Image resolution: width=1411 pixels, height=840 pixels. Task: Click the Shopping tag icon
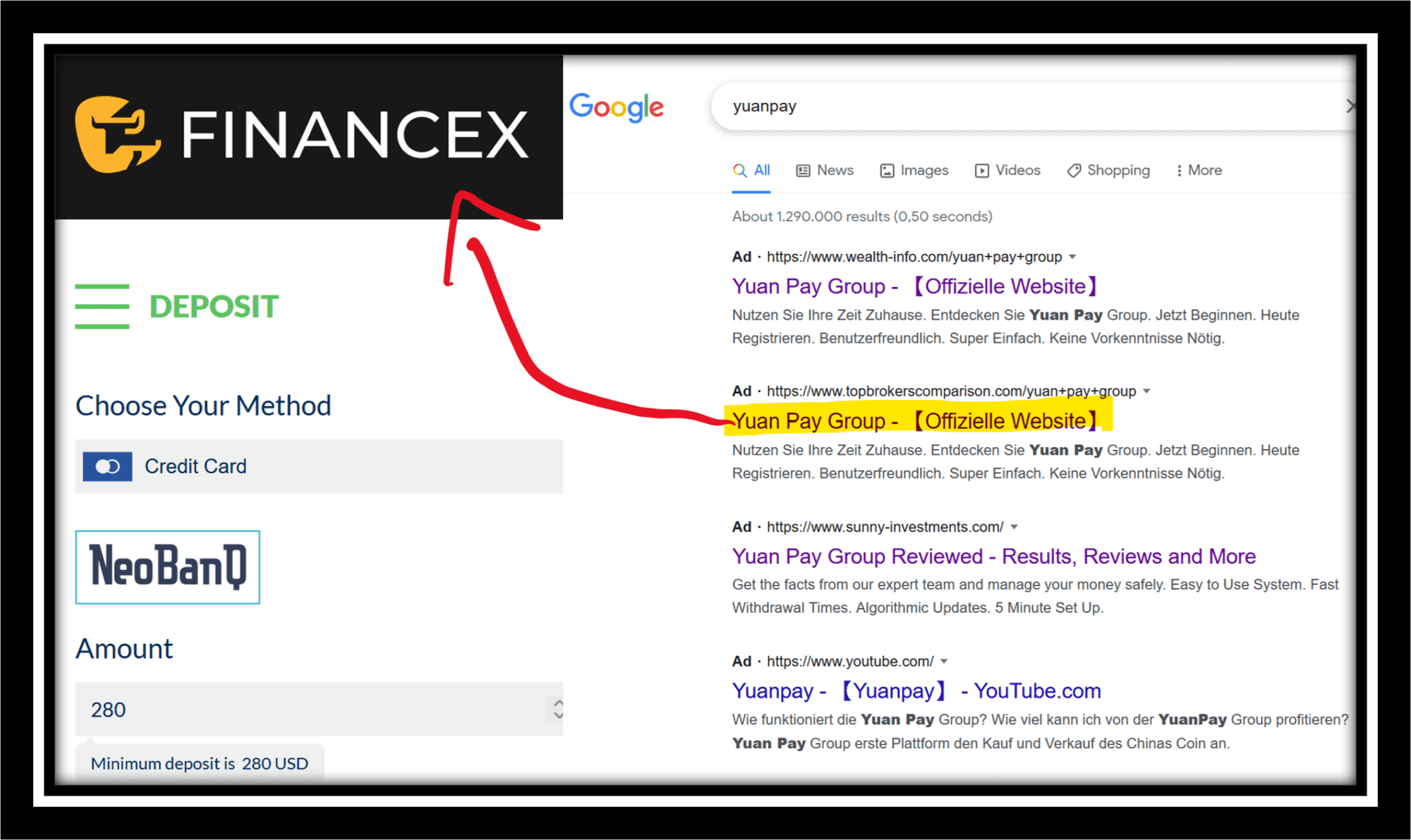pyautogui.click(x=1074, y=170)
